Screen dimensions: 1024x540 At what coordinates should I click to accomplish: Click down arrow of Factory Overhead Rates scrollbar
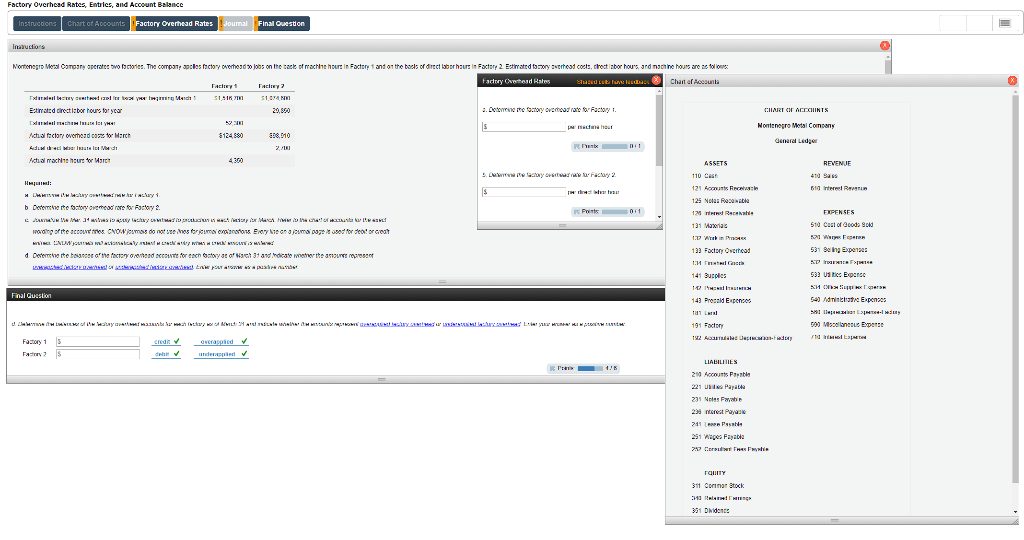(659, 217)
